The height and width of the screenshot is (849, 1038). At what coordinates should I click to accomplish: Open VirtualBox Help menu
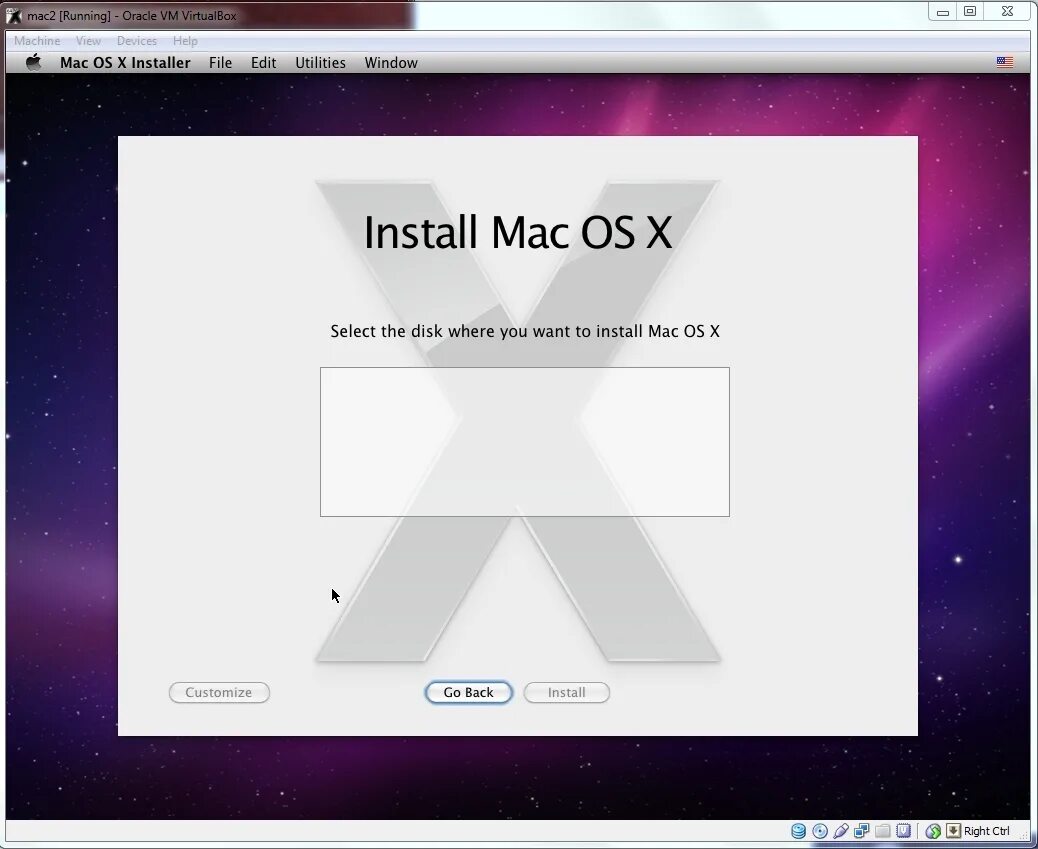pyautogui.click(x=185, y=40)
